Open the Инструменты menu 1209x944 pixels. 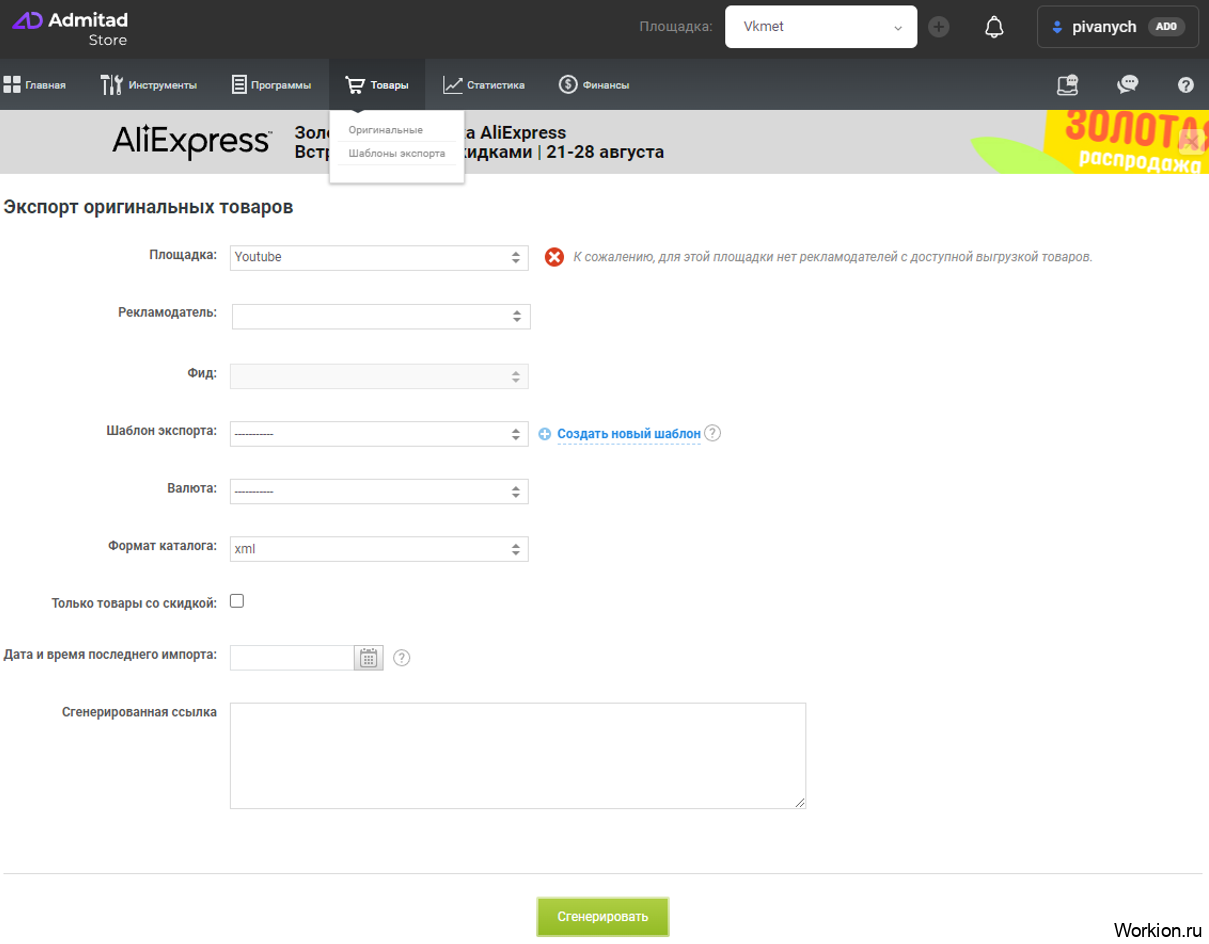pyautogui.click(x=149, y=85)
